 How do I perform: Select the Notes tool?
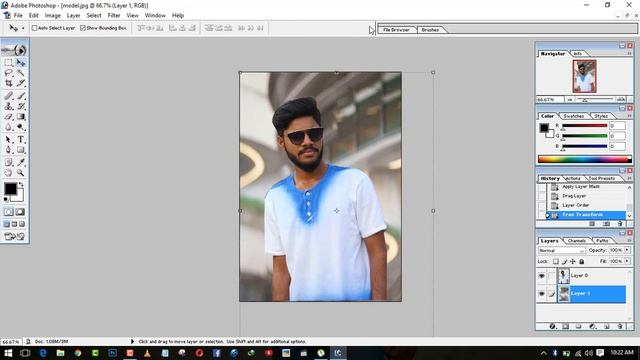click(9, 162)
